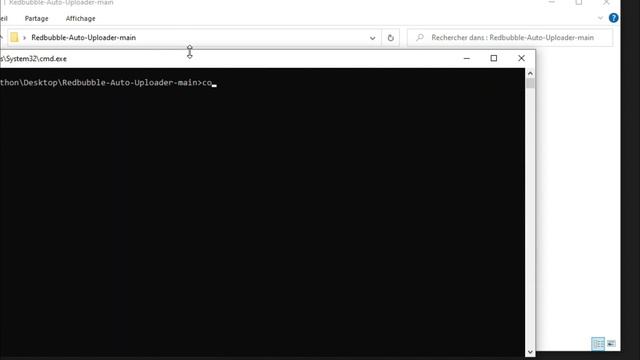Viewport: 640px width, 360px height.
Task: Maximize the cmd.exe window
Action: tap(493, 58)
